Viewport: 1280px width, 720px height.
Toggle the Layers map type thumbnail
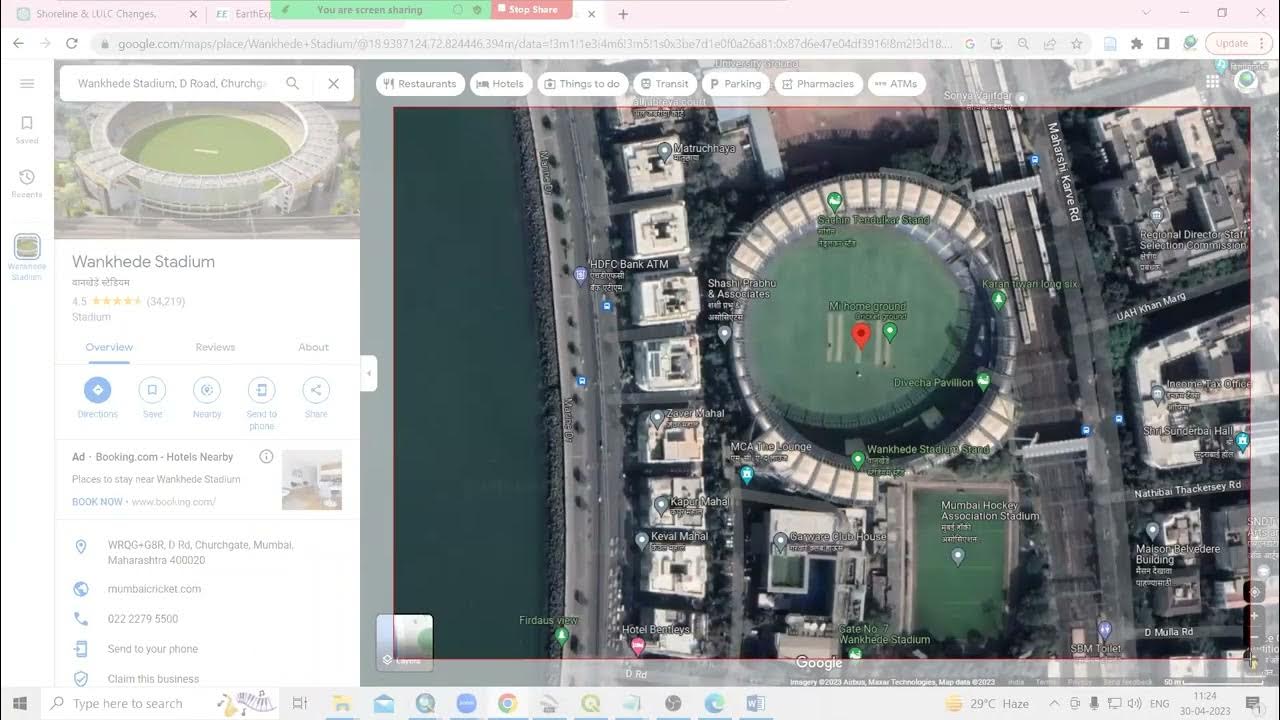click(405, 641)
